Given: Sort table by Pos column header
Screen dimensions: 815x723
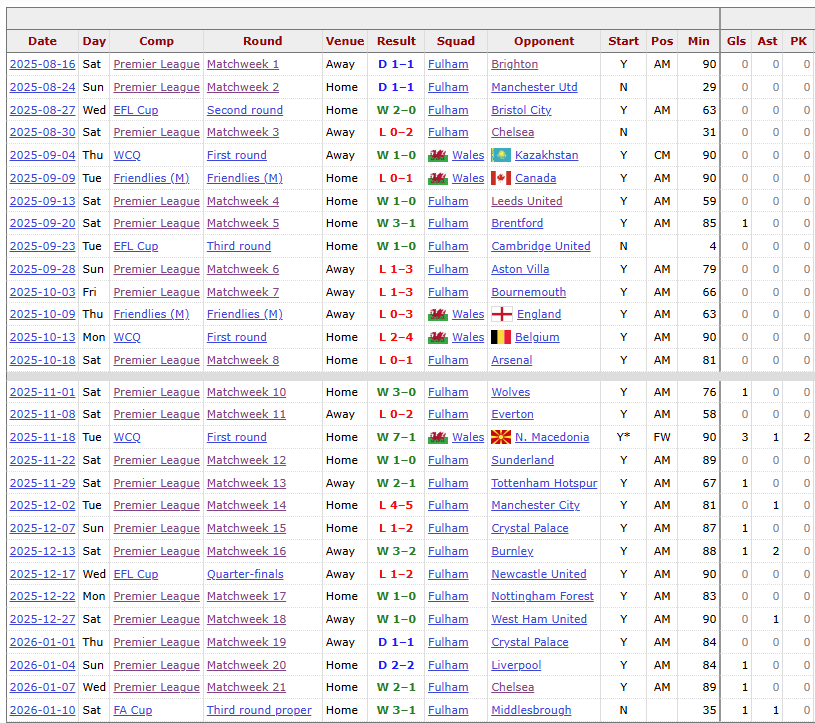Looking at the screenshot, I should (662, 41).
